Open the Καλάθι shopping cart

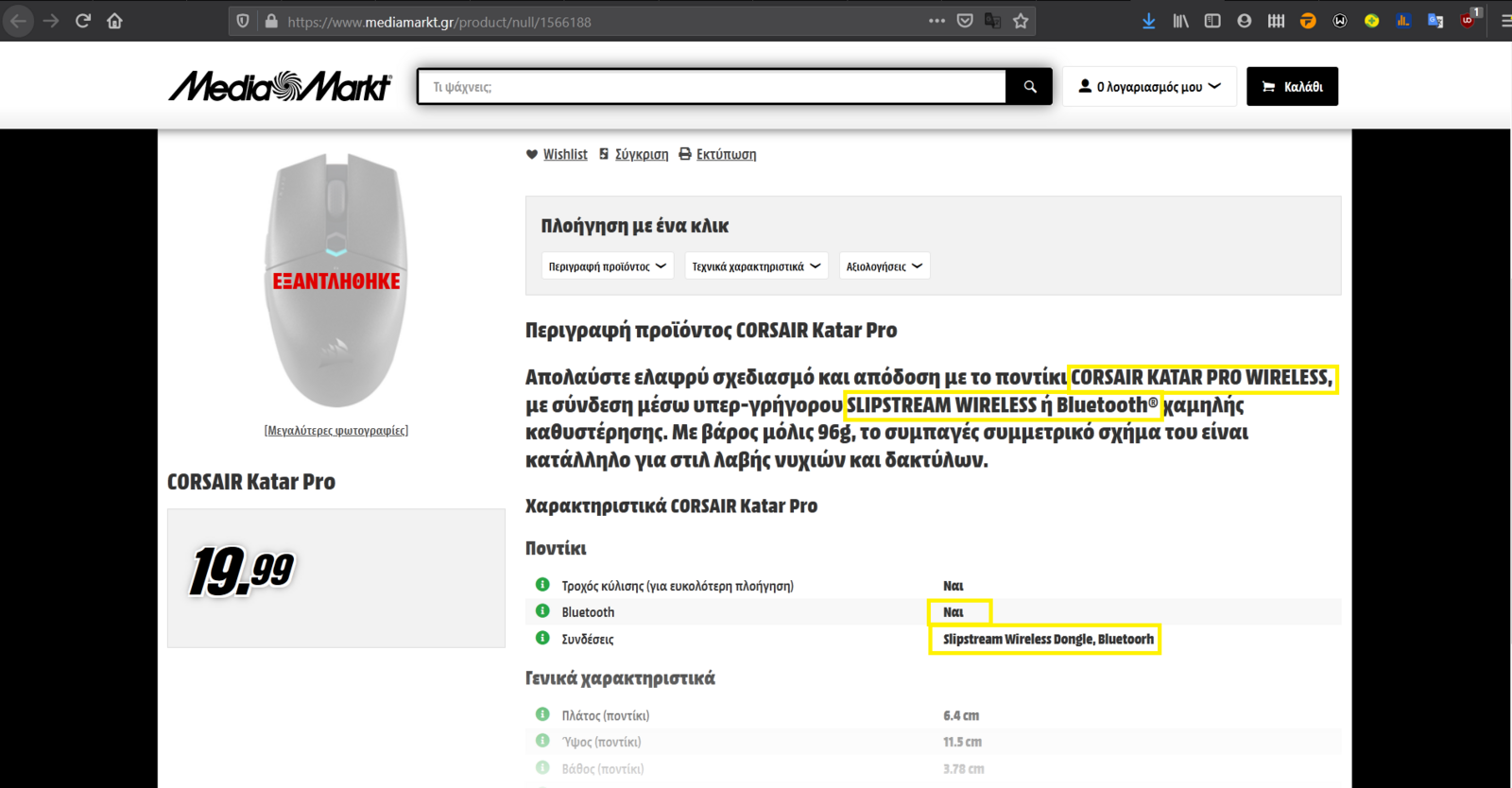1292,87
